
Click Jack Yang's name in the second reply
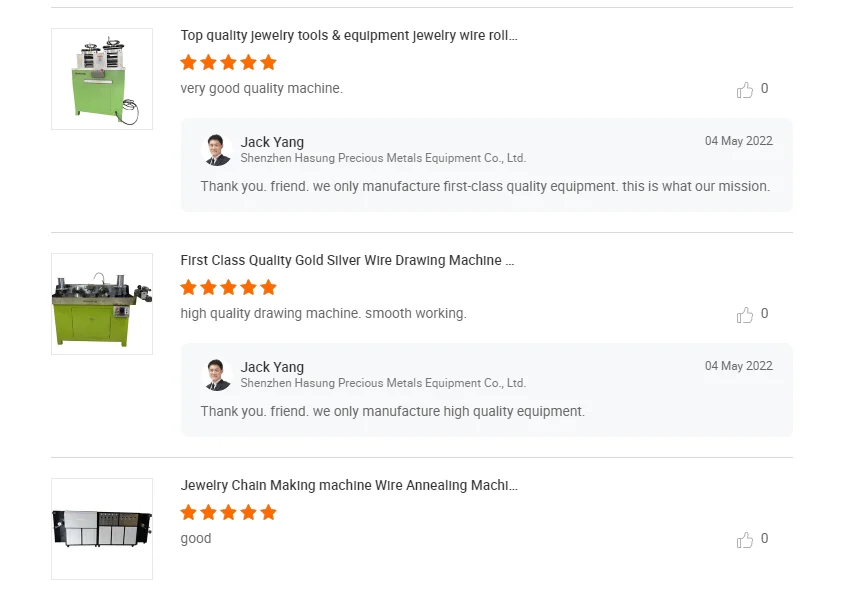pyautogui.click(x=272, y=367)
